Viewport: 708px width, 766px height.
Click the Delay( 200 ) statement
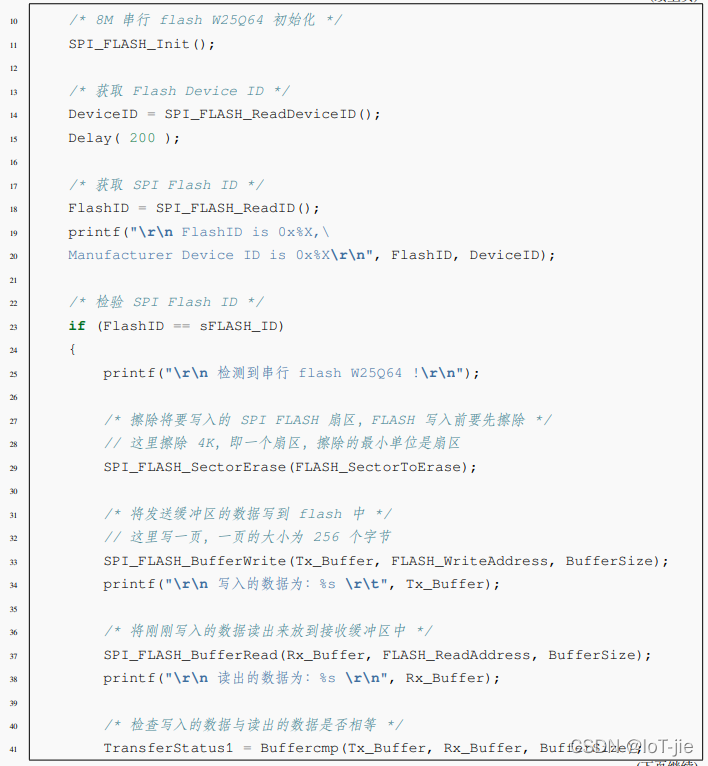124,138
